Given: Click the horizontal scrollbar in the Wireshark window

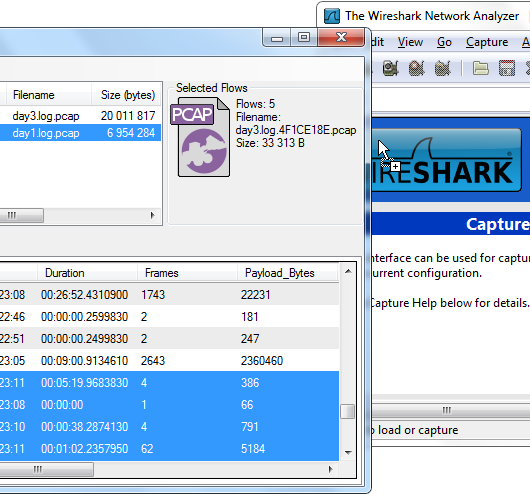Looking at the screenshot, I should tap(450, 410).
